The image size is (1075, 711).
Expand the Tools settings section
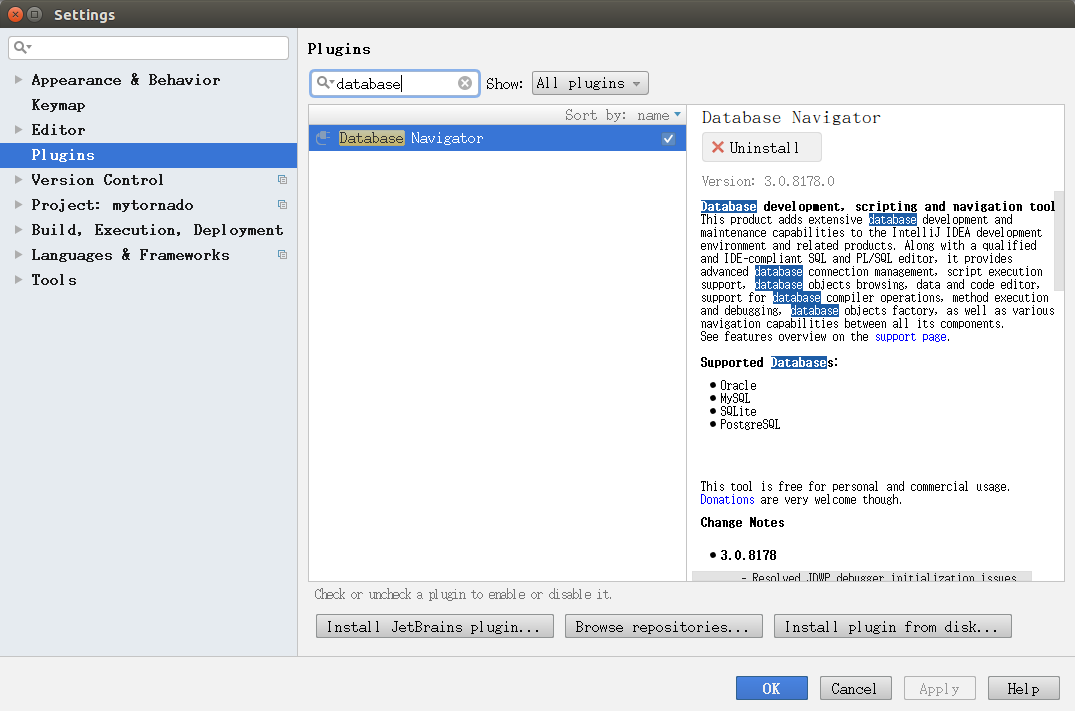[x=19, y=280]
